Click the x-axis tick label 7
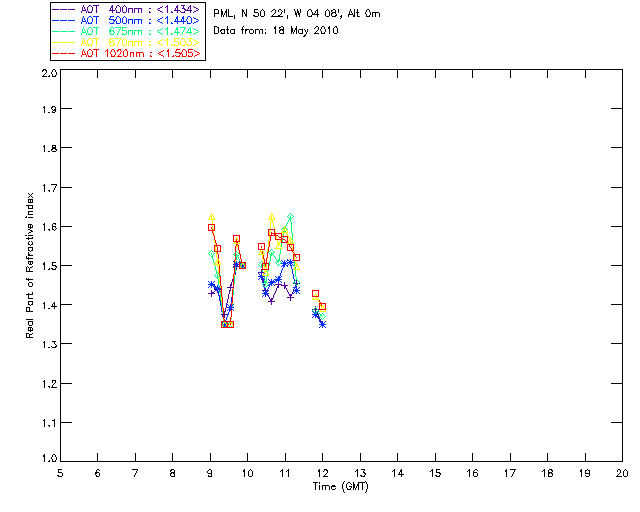 point(135,473)
